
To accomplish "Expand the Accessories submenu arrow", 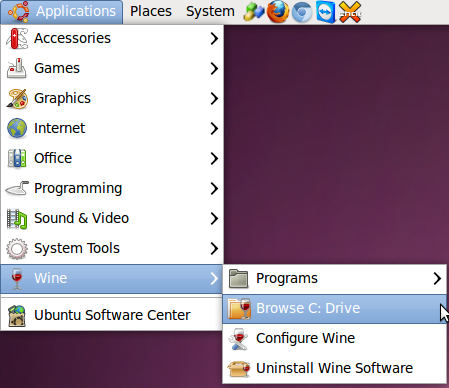I will [x=214, y=38].
